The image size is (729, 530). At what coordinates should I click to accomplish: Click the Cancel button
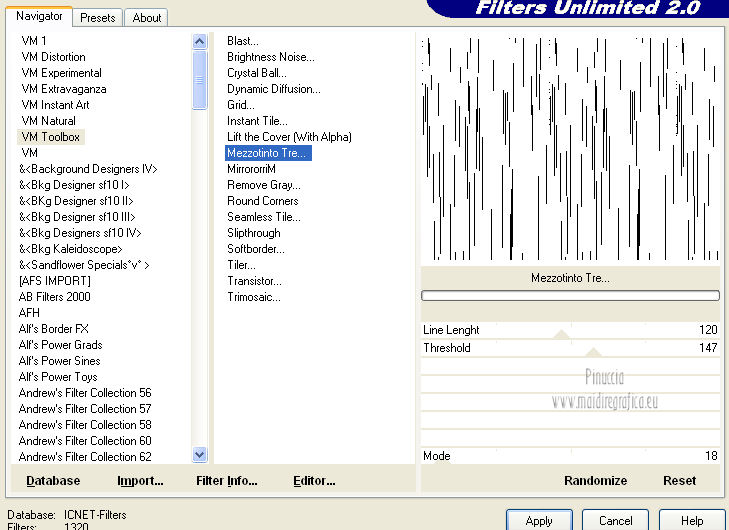coord(615,521)
